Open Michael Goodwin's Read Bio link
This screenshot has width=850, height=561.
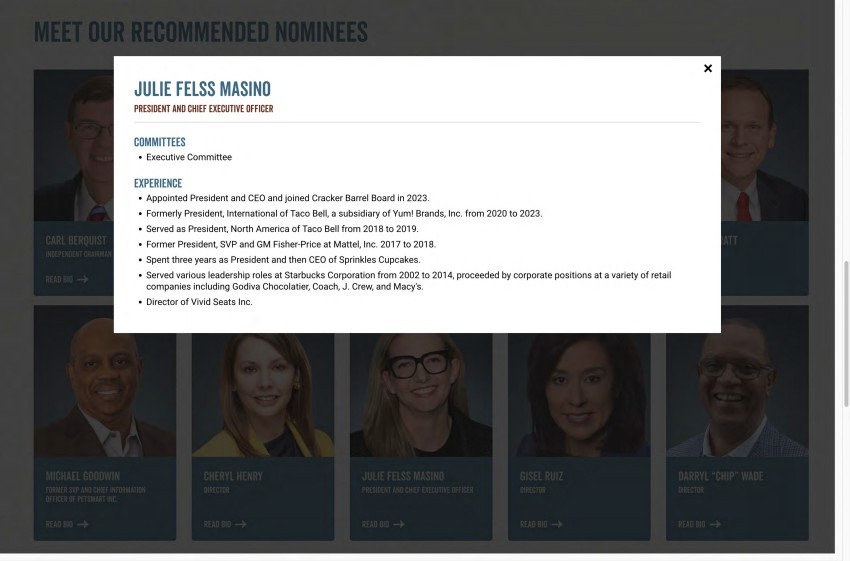(x=67, y=524)
